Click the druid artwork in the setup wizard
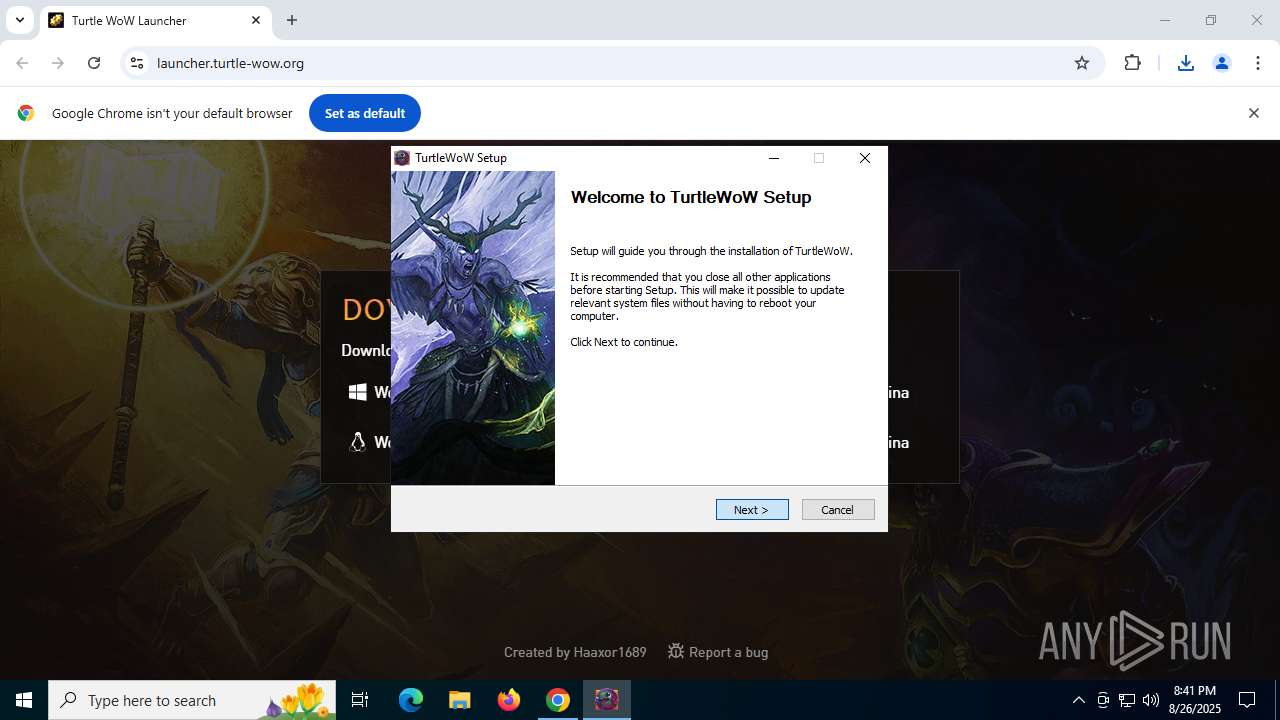This screenshot has height=720, width=1280. [473, 328]
